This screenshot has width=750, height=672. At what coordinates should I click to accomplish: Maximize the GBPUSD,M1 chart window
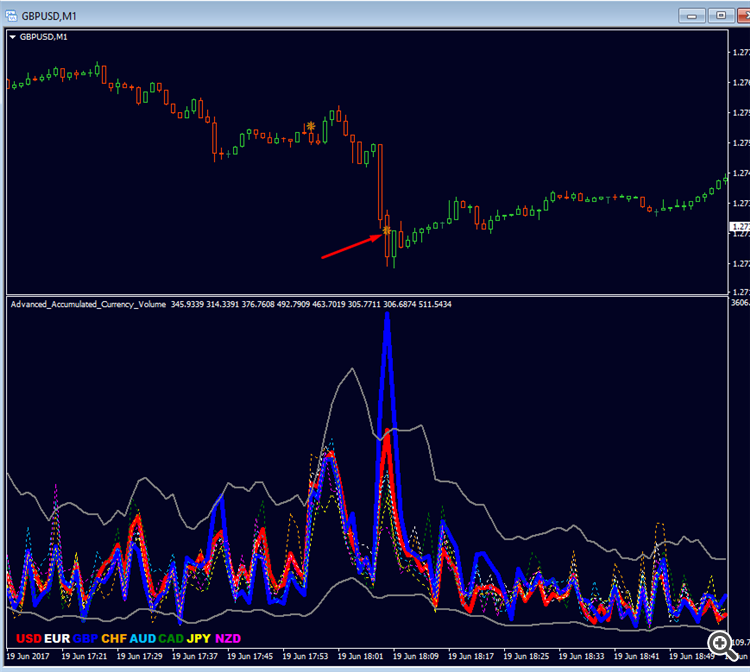[721, 16]
